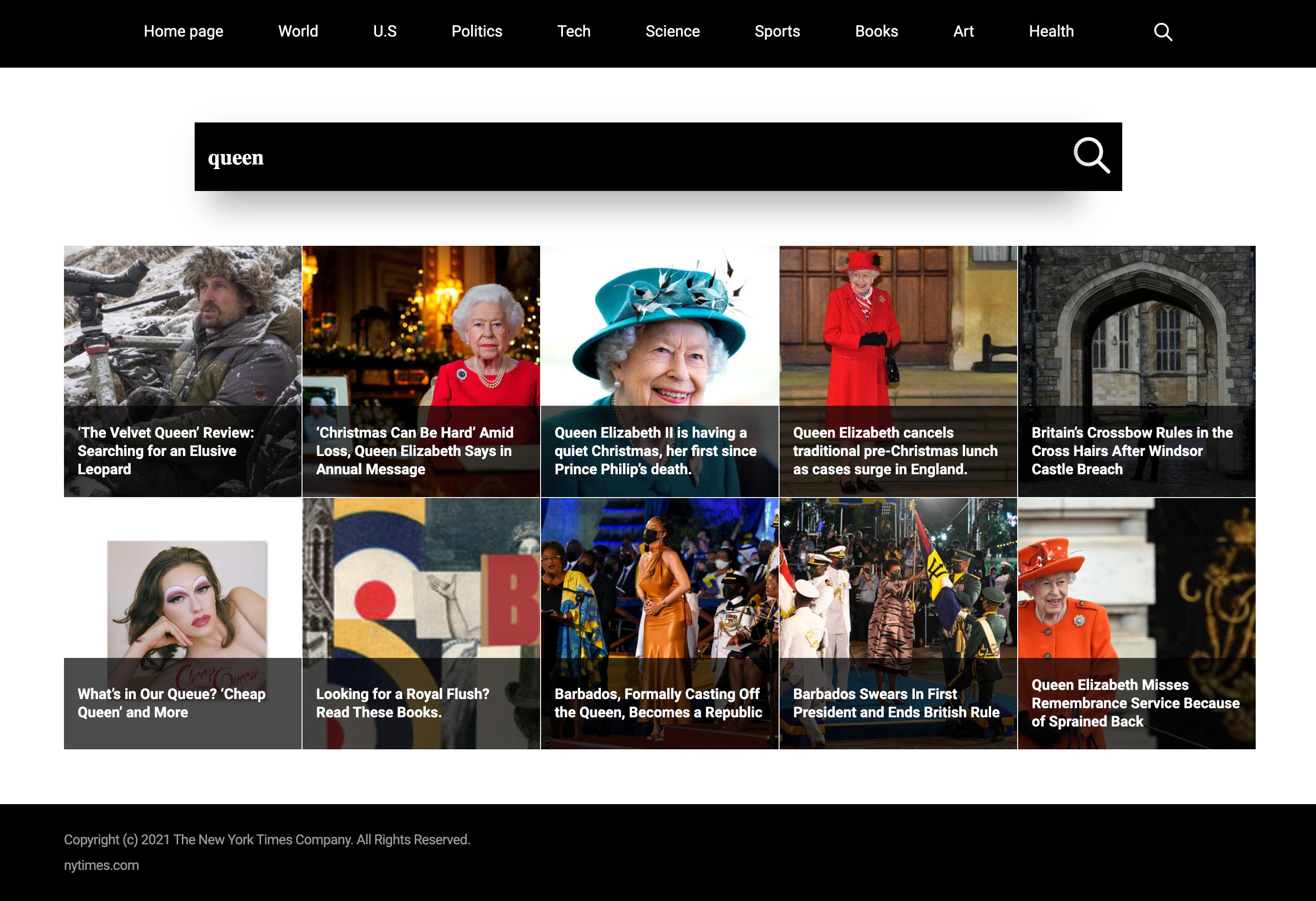The width and height of the screenshot is (1316, 901).
Task: Open Britain's Crossbow Rules article
Action: 1136,371
